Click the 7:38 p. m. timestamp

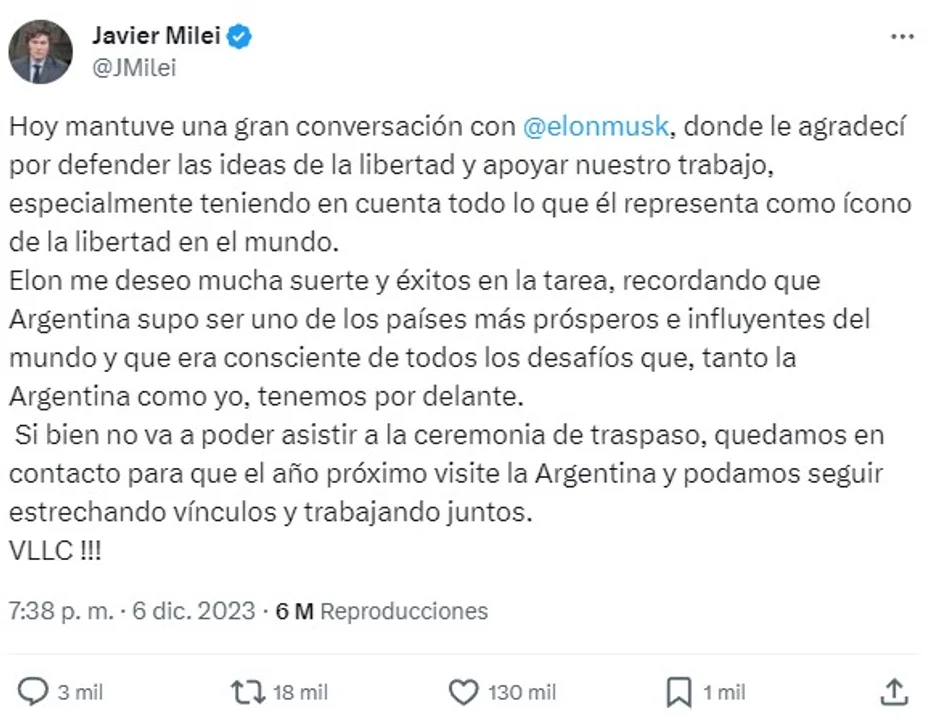pos(60,610)
